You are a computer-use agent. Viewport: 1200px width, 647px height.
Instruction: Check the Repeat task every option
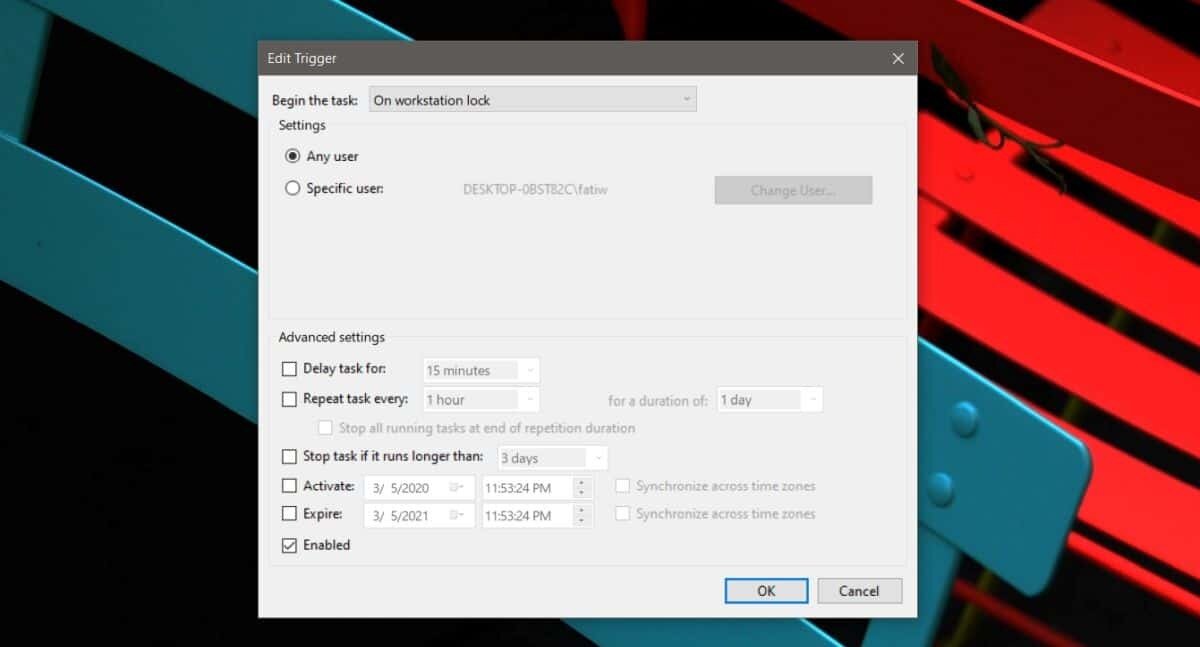[x=290, y=399]
